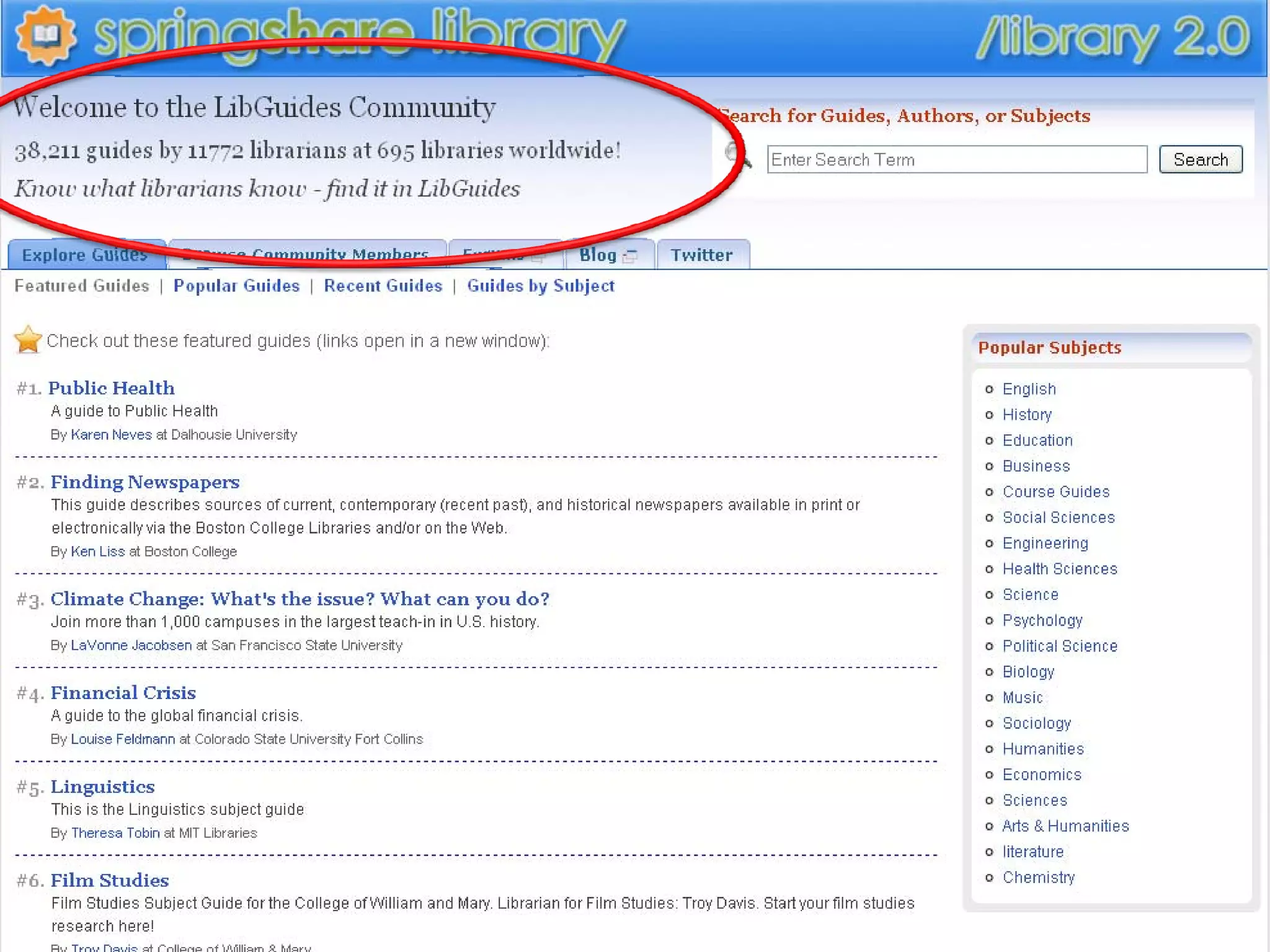Browse Guides by Subject
Image resolution: width=1270 pixels, height=952 pixels.
540,286
